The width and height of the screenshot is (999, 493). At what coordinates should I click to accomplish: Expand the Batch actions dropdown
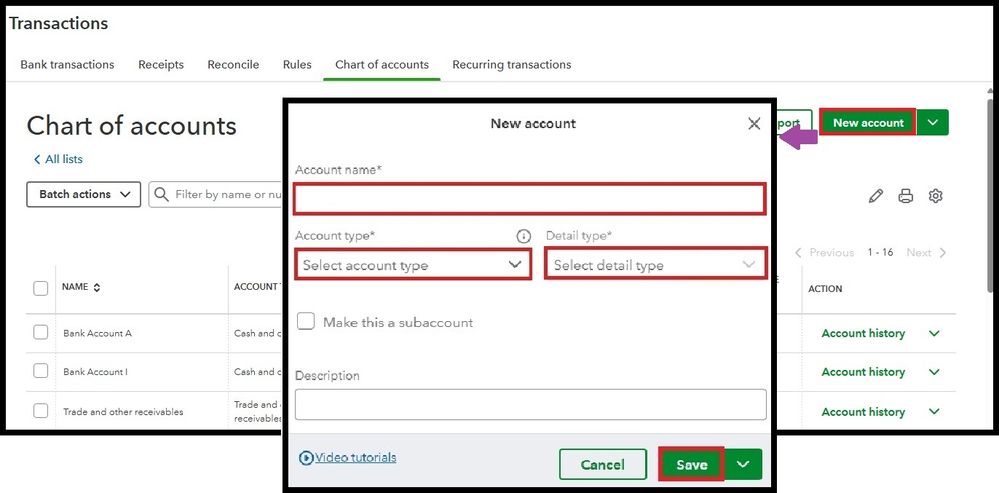pos(83,194)
